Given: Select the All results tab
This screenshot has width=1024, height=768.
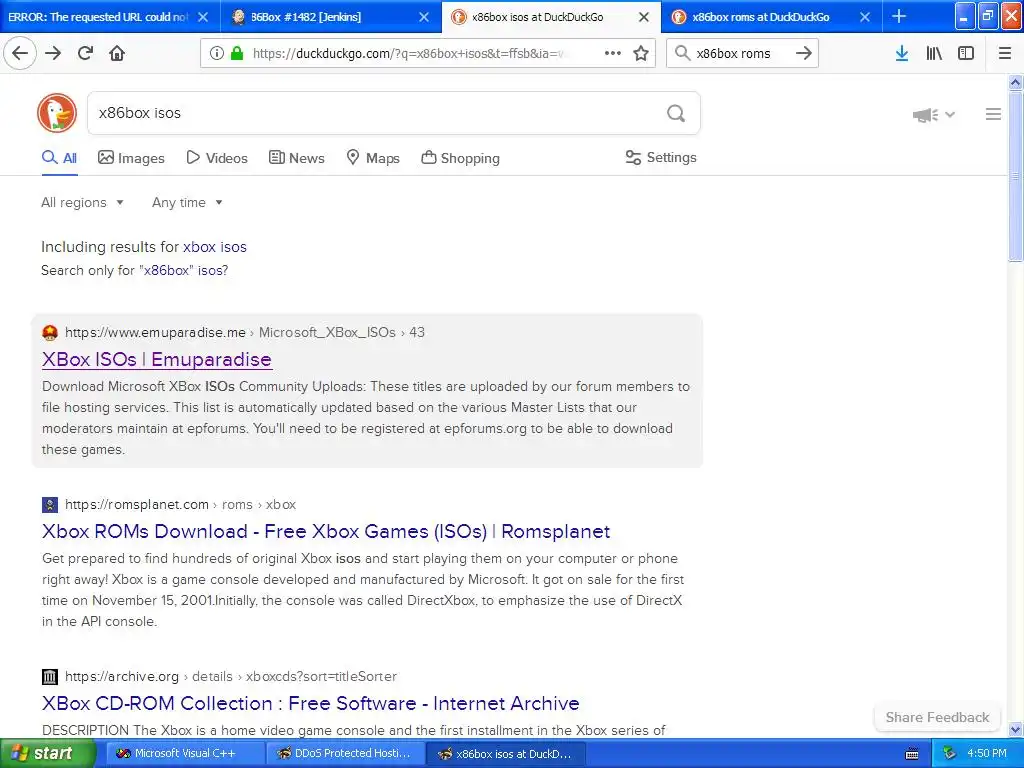Looking at the screenshot, I should (x=59, y=158).
